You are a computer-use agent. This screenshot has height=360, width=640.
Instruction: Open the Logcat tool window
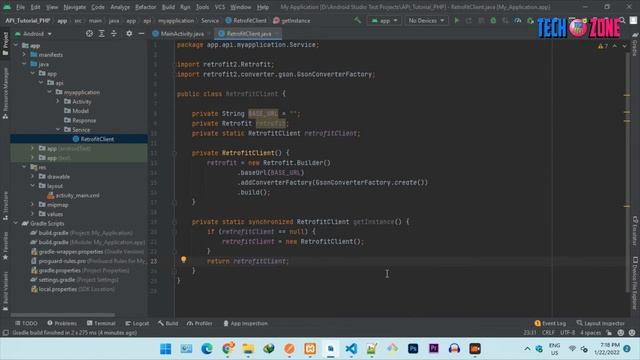coord(137,323)
